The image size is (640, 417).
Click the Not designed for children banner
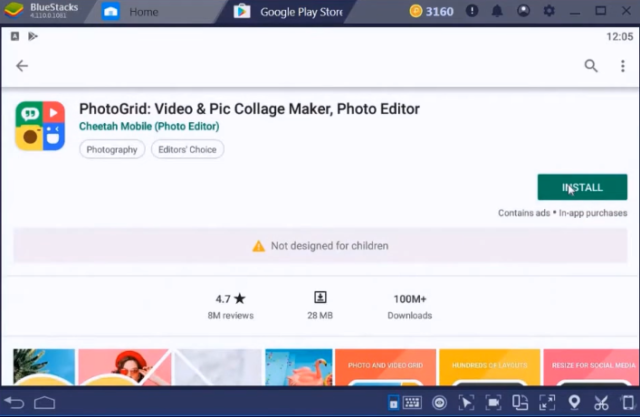coord(320,246)
